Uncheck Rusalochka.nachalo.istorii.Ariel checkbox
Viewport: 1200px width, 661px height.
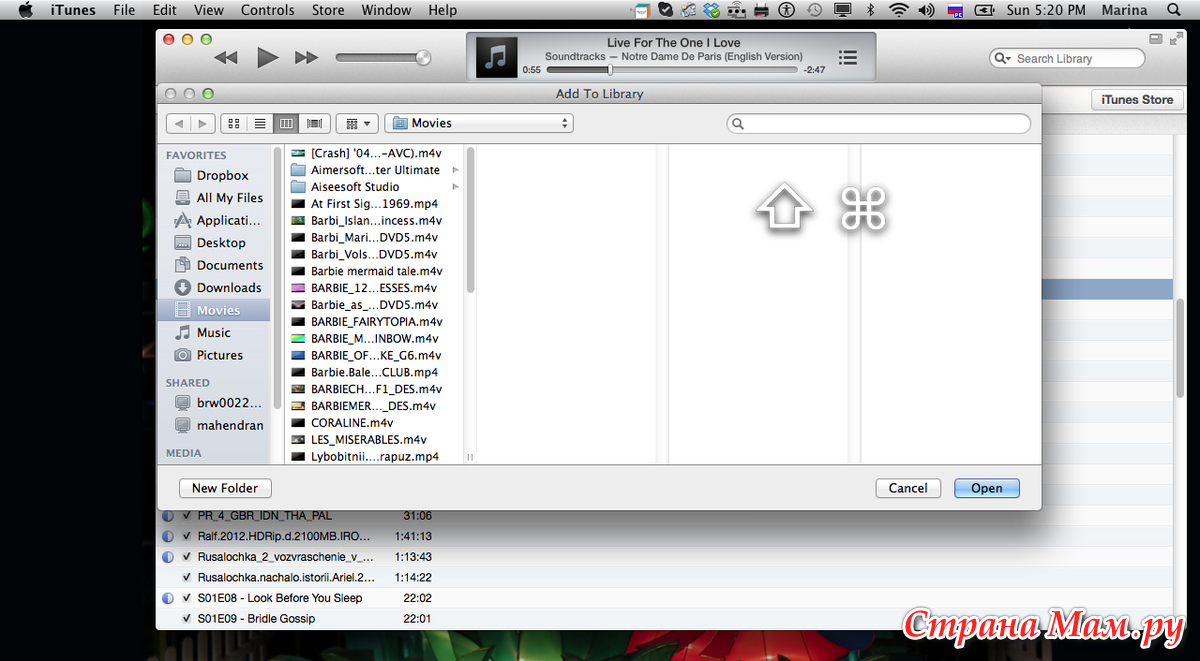pos(187,577)
